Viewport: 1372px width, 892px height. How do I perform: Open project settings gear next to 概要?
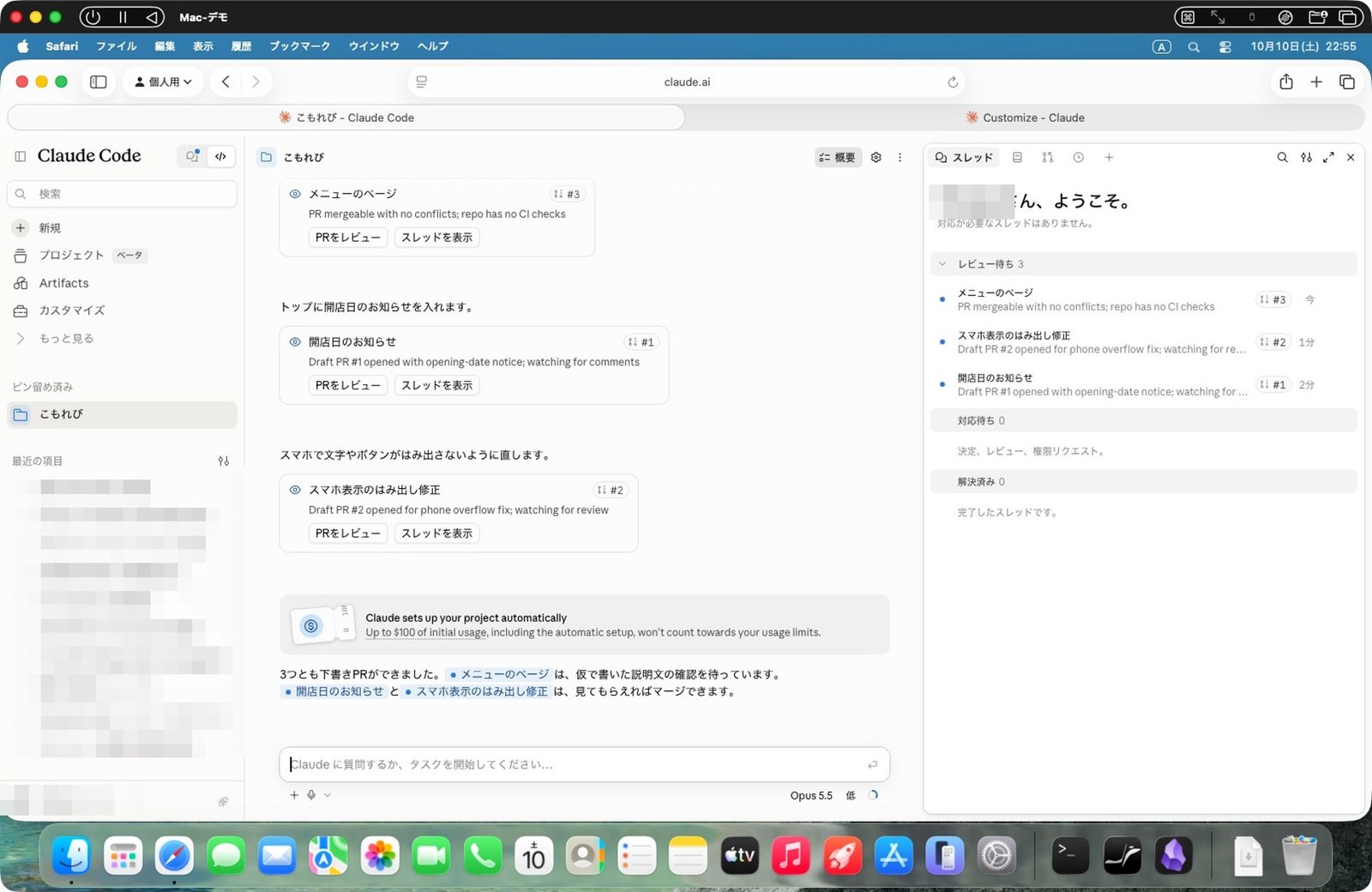876,157
